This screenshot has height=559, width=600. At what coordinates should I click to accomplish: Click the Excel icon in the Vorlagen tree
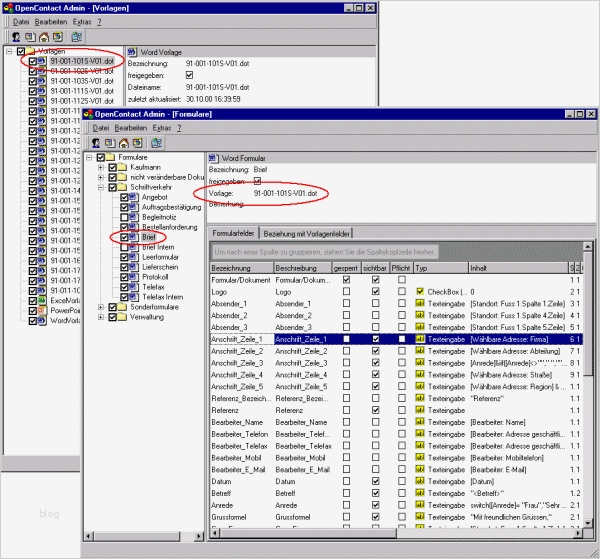tap(42, 300)
